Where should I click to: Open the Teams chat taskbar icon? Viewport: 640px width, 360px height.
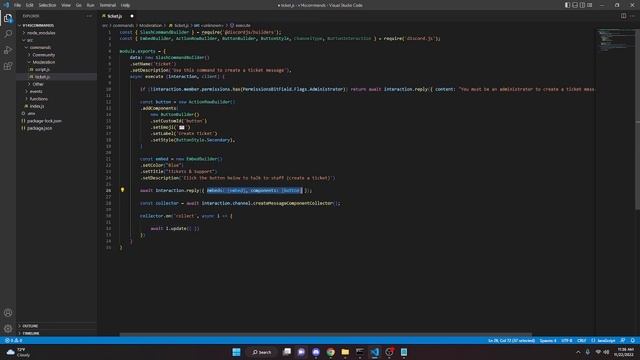[x=301, y=352]
